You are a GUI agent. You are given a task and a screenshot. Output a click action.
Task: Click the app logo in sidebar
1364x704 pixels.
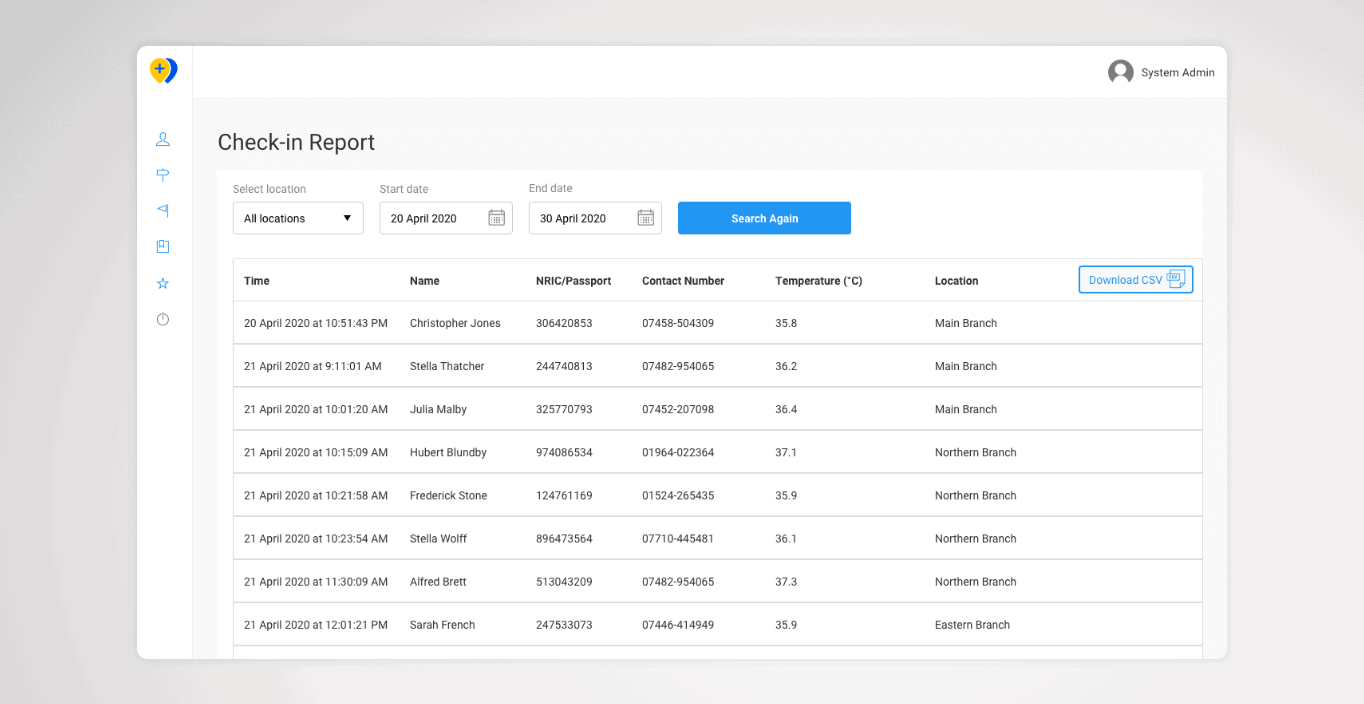(163, 70)
